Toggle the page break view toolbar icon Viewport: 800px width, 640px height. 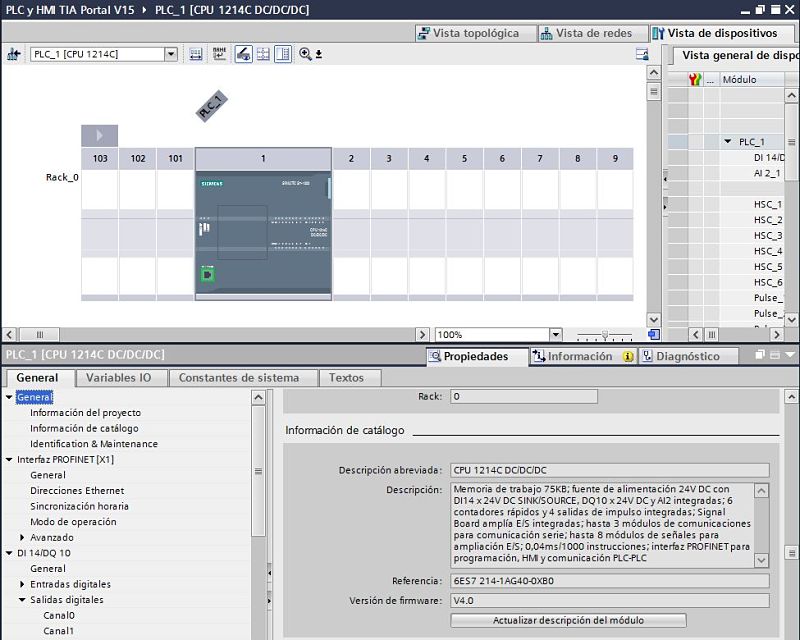pyautogui.click(x=283, y=54)
